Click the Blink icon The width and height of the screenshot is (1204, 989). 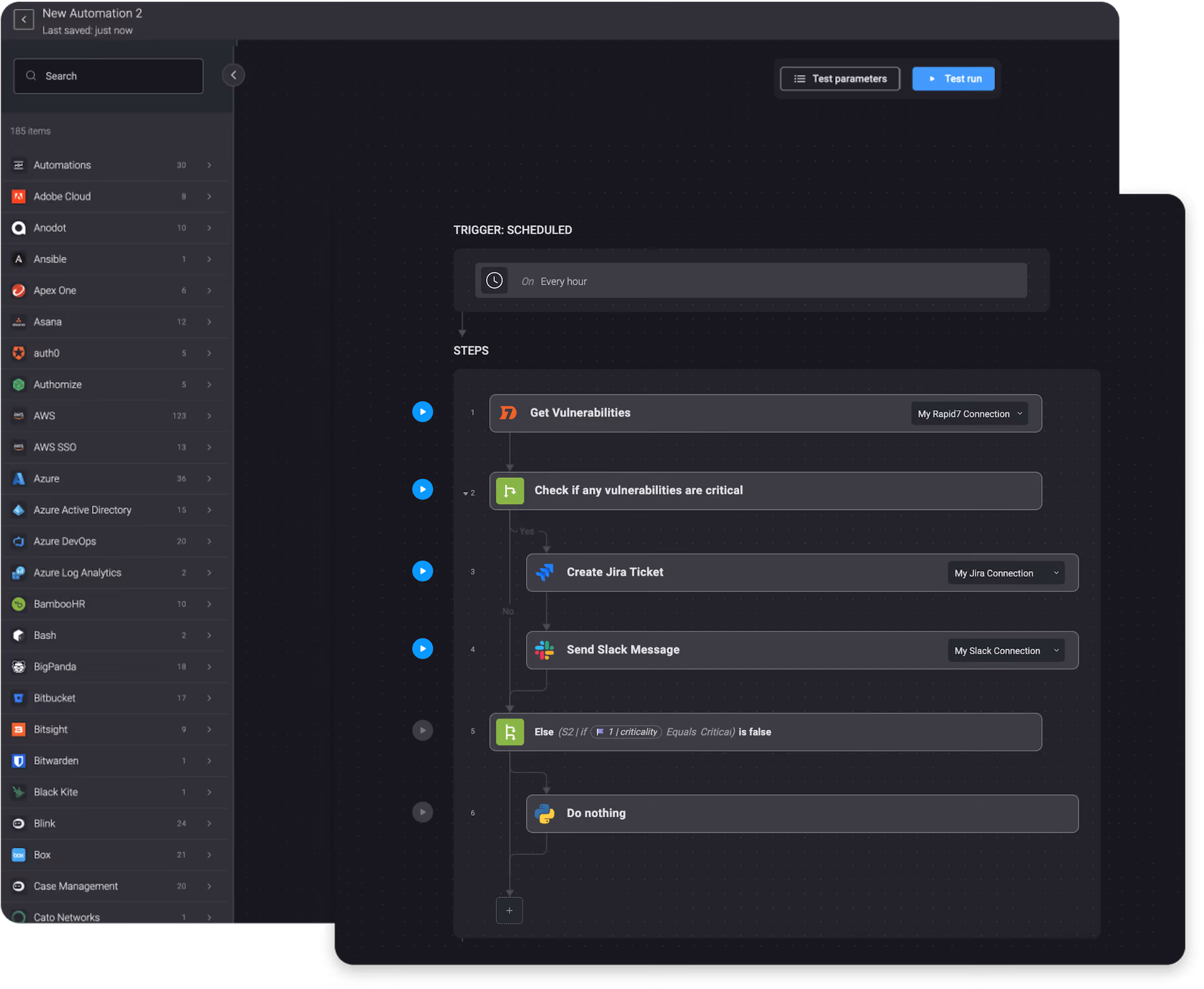click(19, 824)
